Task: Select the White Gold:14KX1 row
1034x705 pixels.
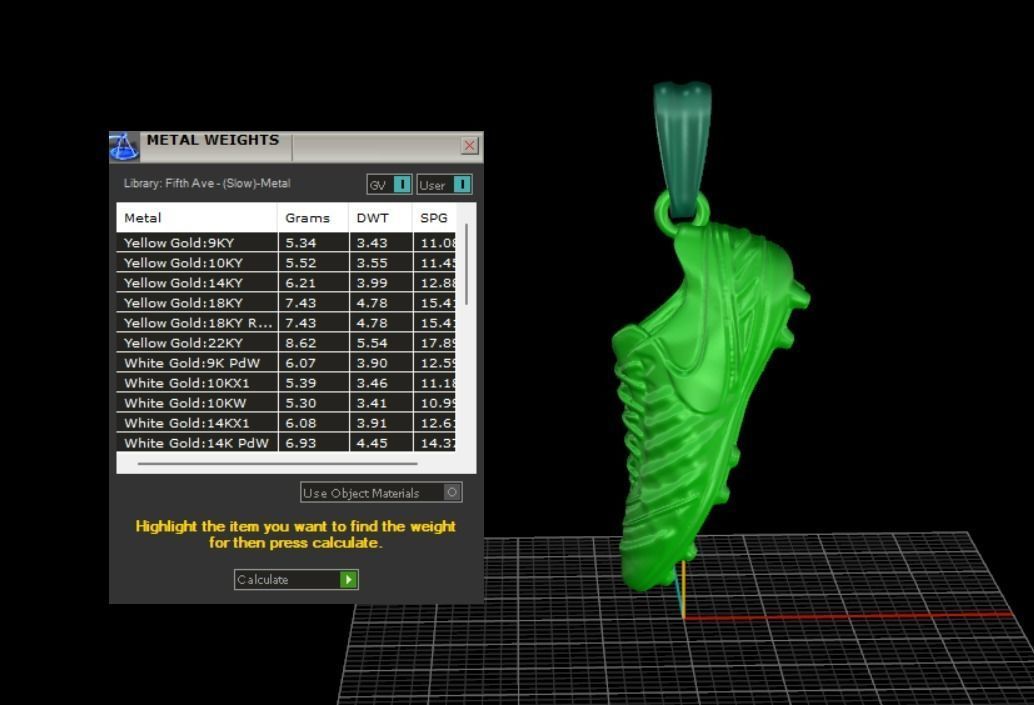Action: tap(286, 423)
